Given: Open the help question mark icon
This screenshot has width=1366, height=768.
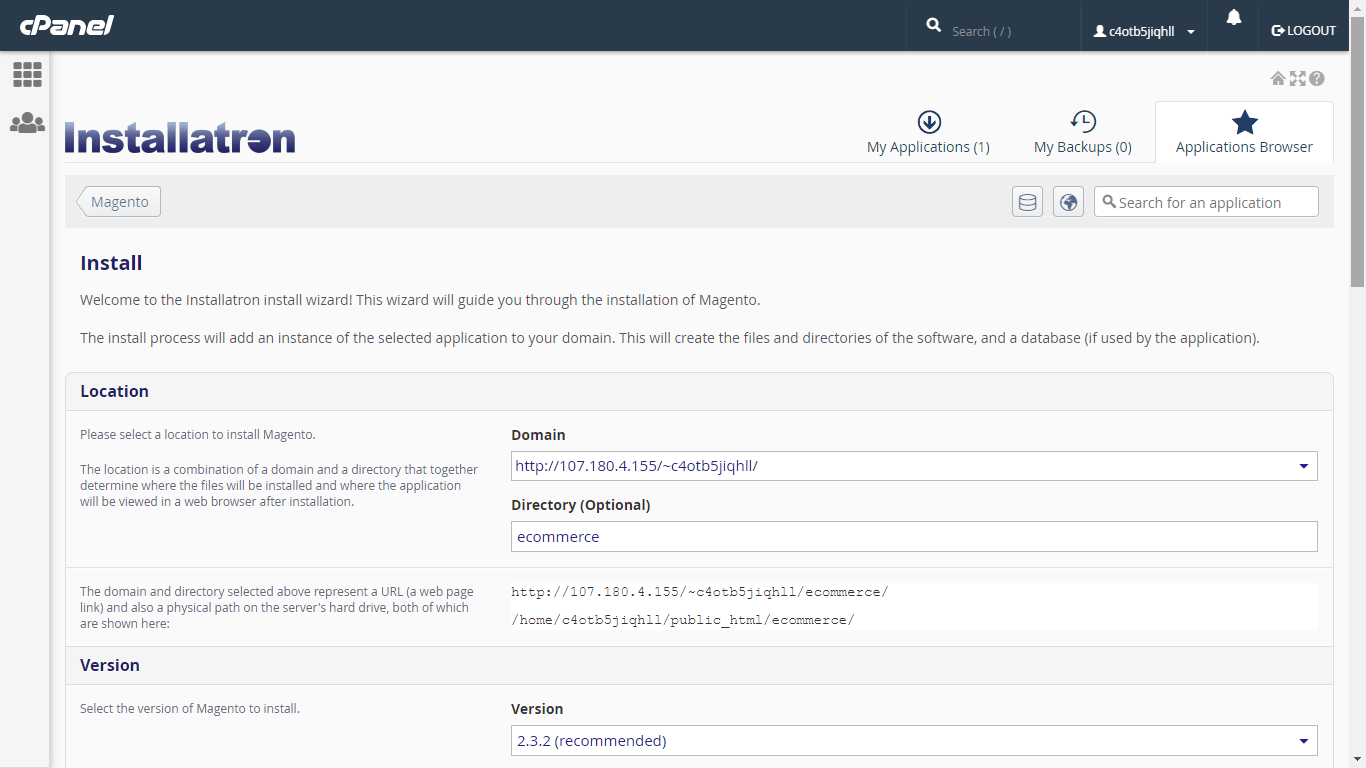Looking at the screenshot, I should point(1317,78).
